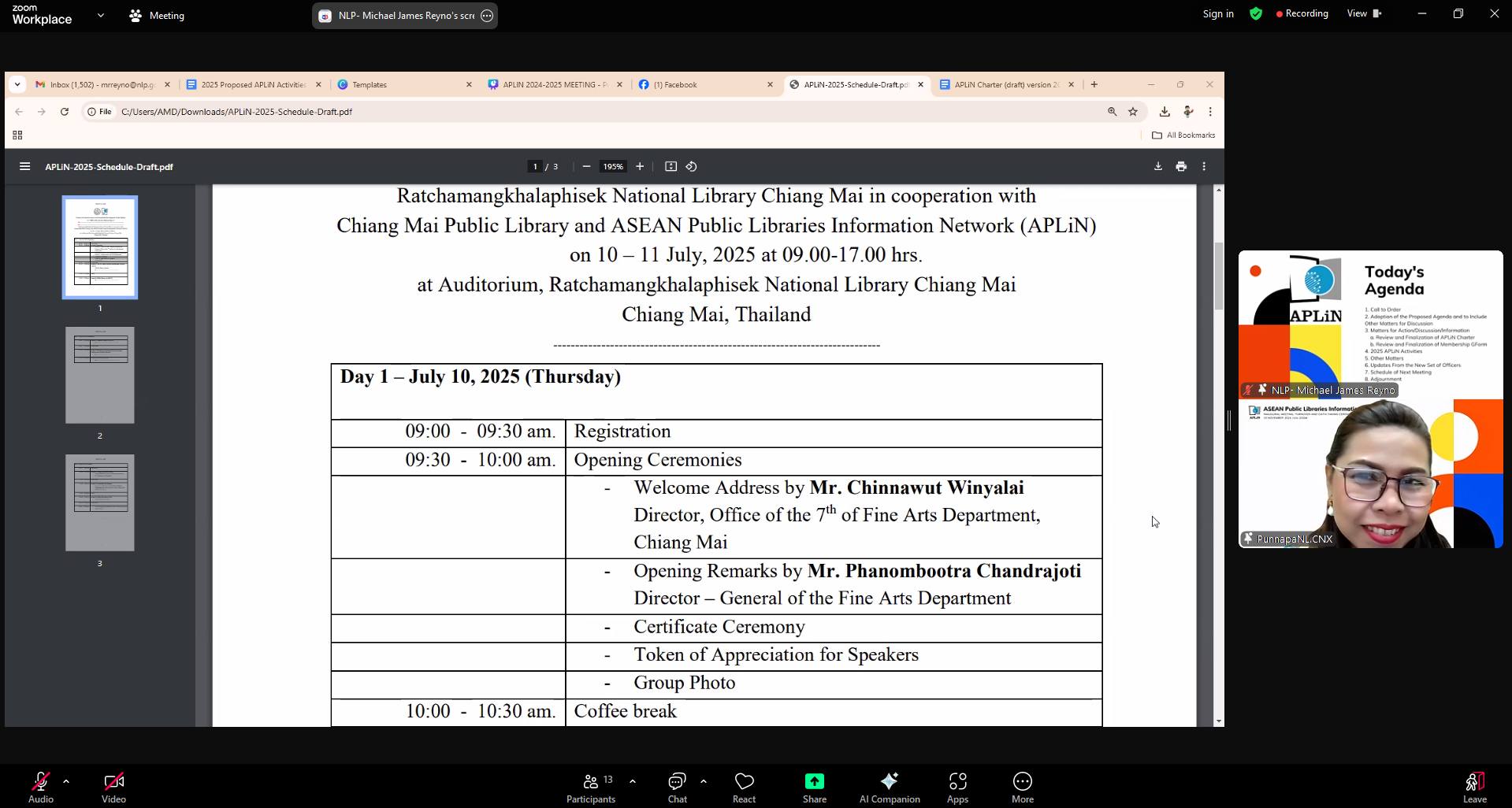Unmute the Audio microphone
Image resolution: width=1512 pixels, height=808 pixels.
pyautogui.click(x=41, y=787)
